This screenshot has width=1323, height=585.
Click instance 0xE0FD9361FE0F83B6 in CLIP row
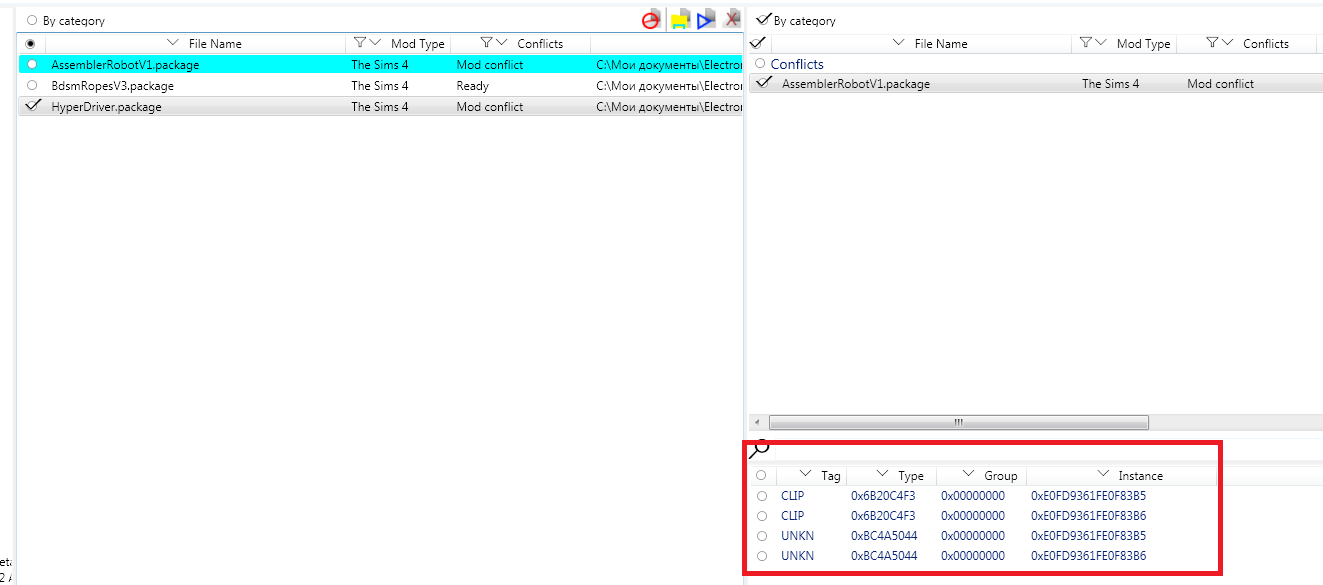[x=1088, y=516]
